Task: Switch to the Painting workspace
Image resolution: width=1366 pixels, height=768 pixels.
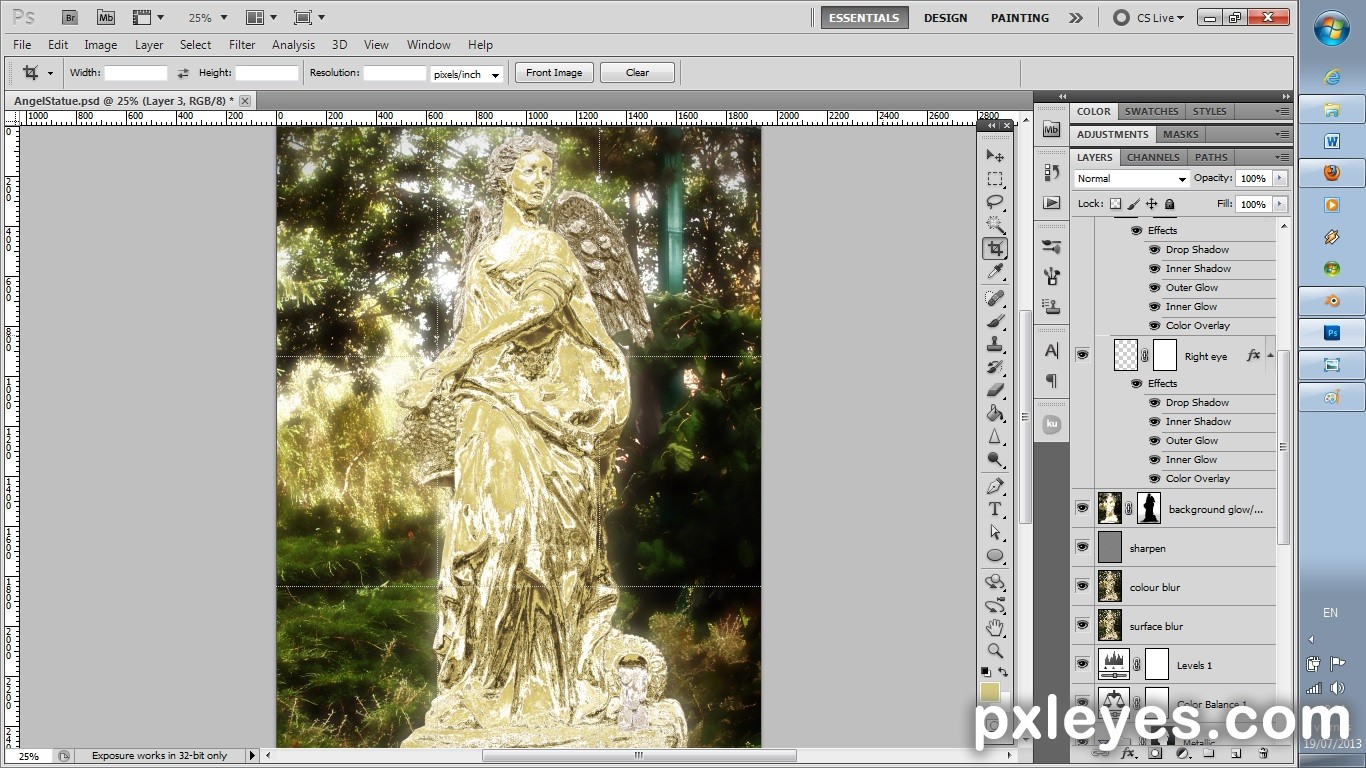Action: pos(1020,18)
